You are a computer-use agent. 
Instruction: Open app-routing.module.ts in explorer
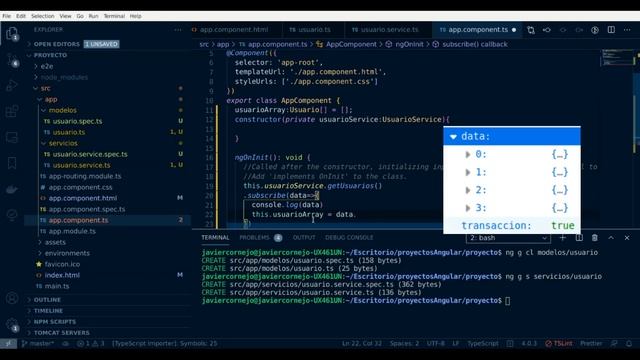(x=108, y=176)
